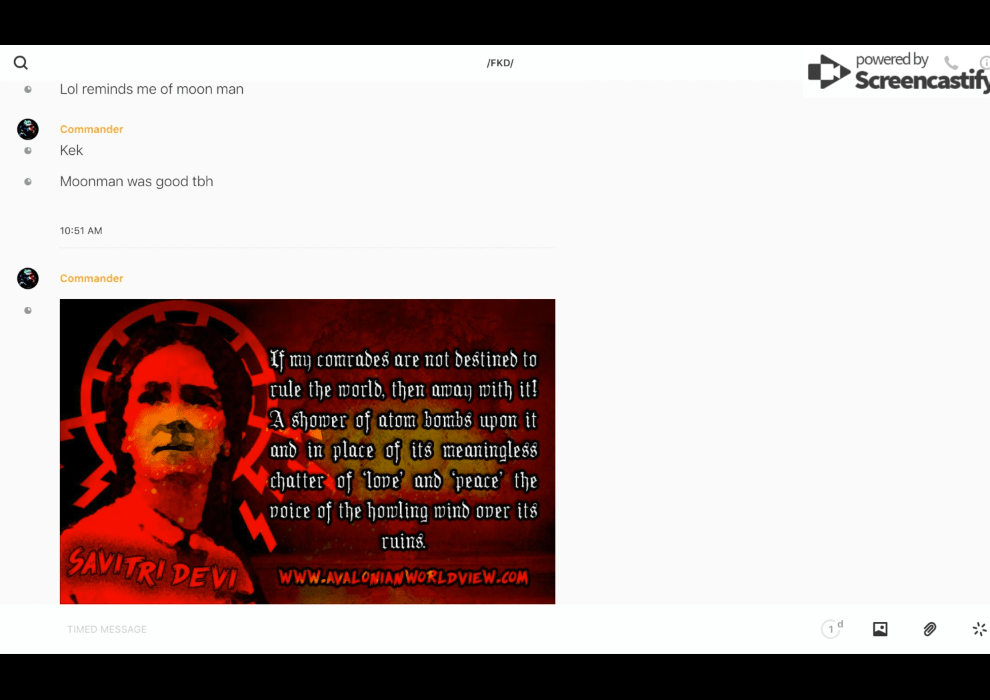This screenshot has width=990, height=700.
Task: Click status dot beside 'Moonman was good tbh'
Action: 28,182
